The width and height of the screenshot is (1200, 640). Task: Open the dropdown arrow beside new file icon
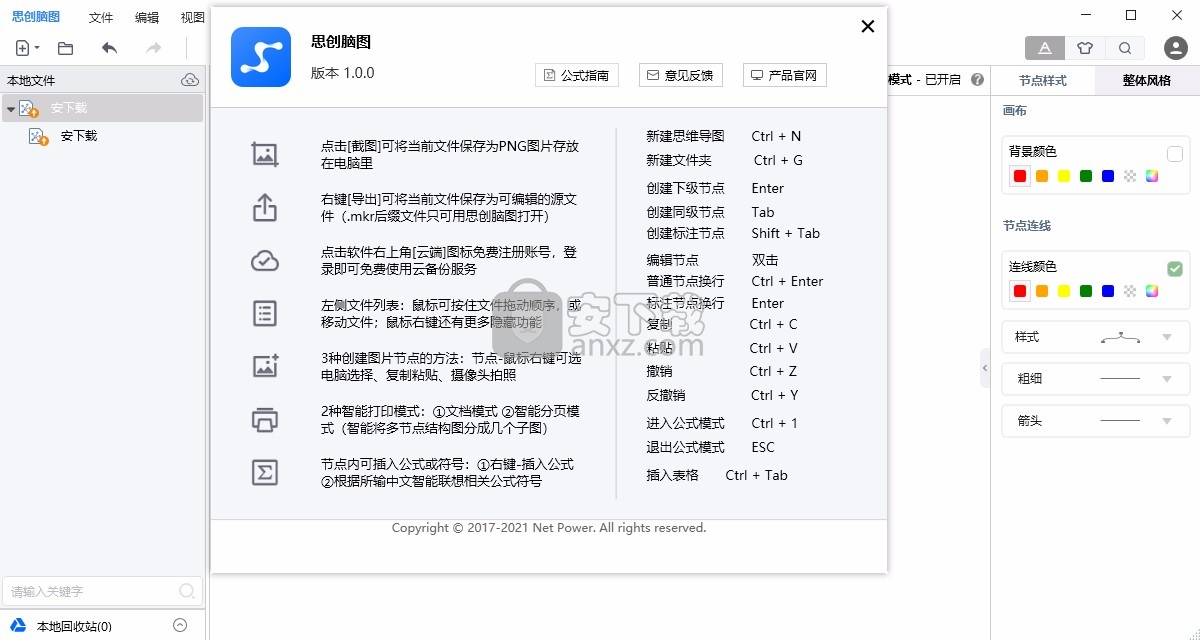(x=37, y=48)
